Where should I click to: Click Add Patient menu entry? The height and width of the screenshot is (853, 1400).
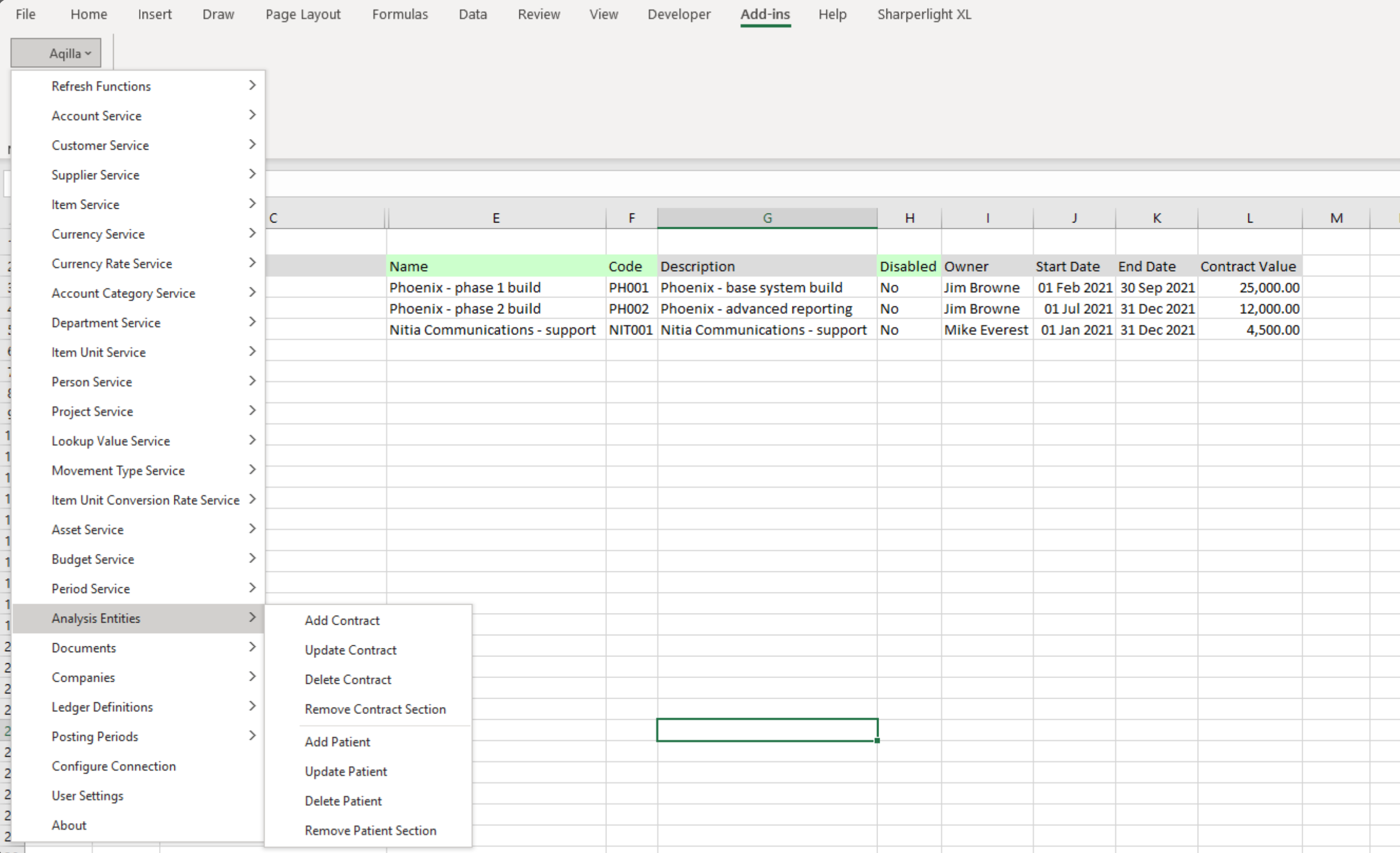[x=337, y=741]
